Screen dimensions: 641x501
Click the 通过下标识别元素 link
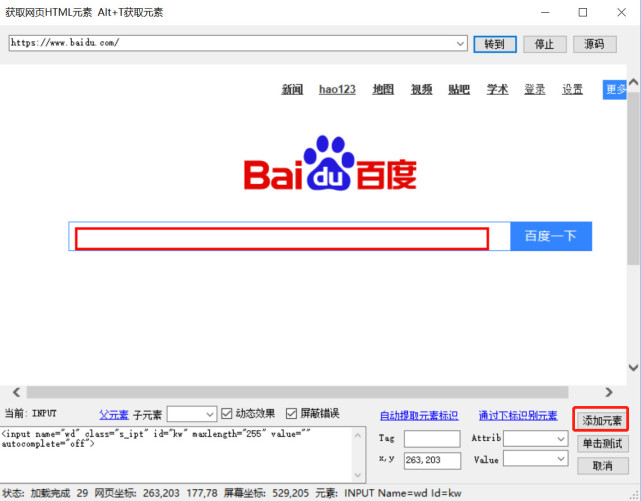pyautogui.click(x=518, y=416)
